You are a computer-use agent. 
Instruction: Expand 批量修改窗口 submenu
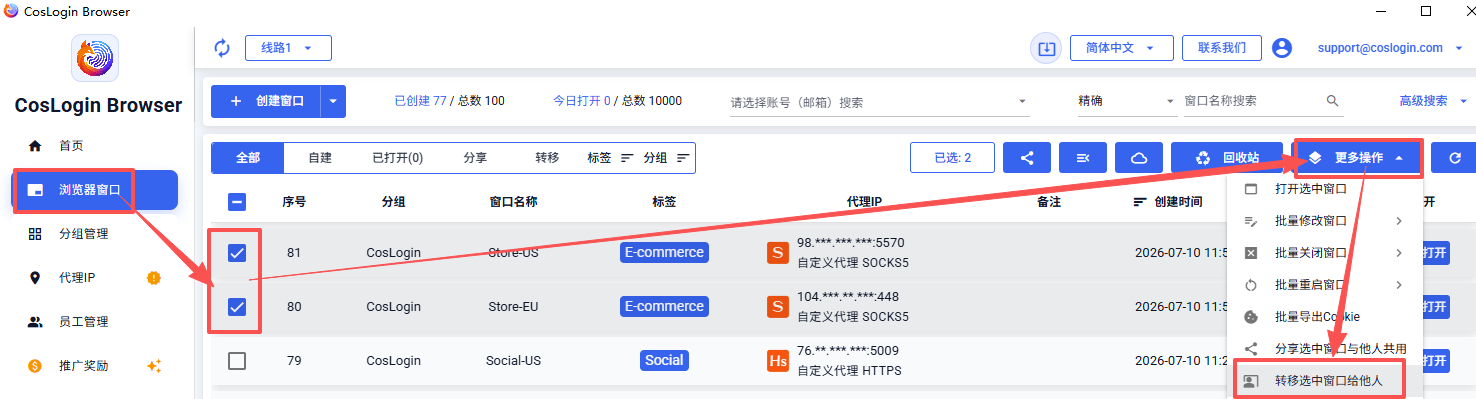1324,221
